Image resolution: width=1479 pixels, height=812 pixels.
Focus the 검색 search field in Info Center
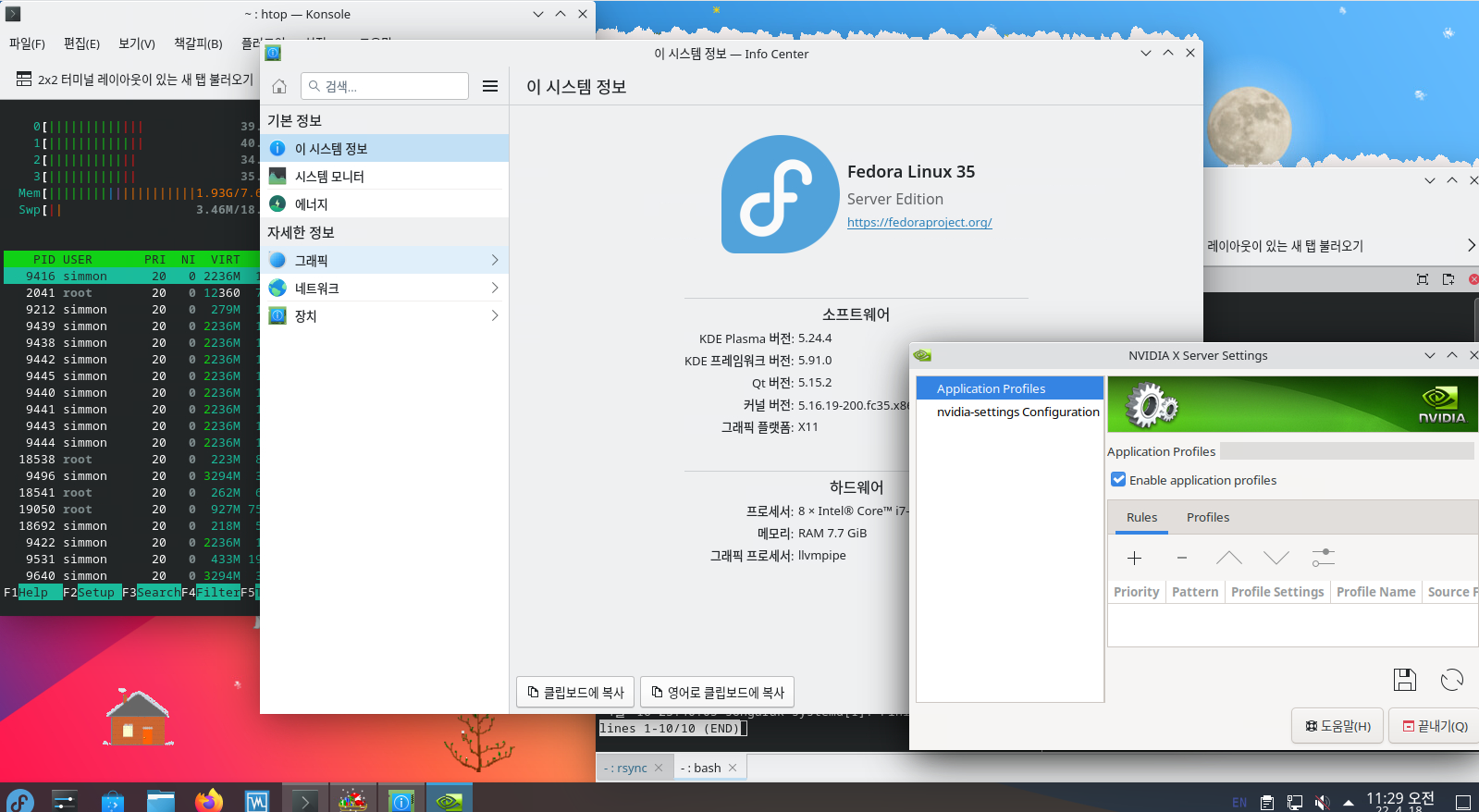point(385,86)
